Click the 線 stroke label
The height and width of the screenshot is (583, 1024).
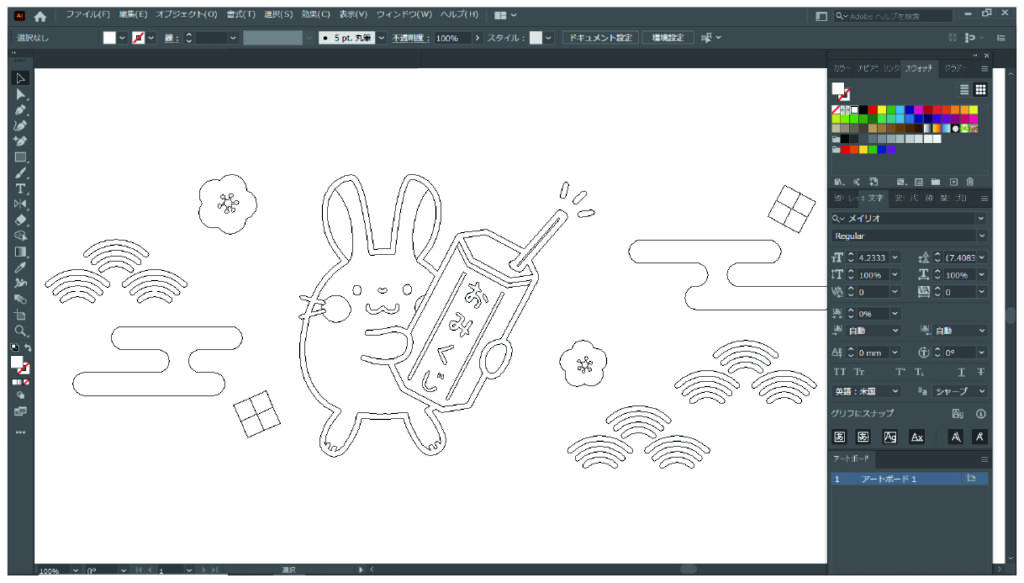(x=170, y=38)
